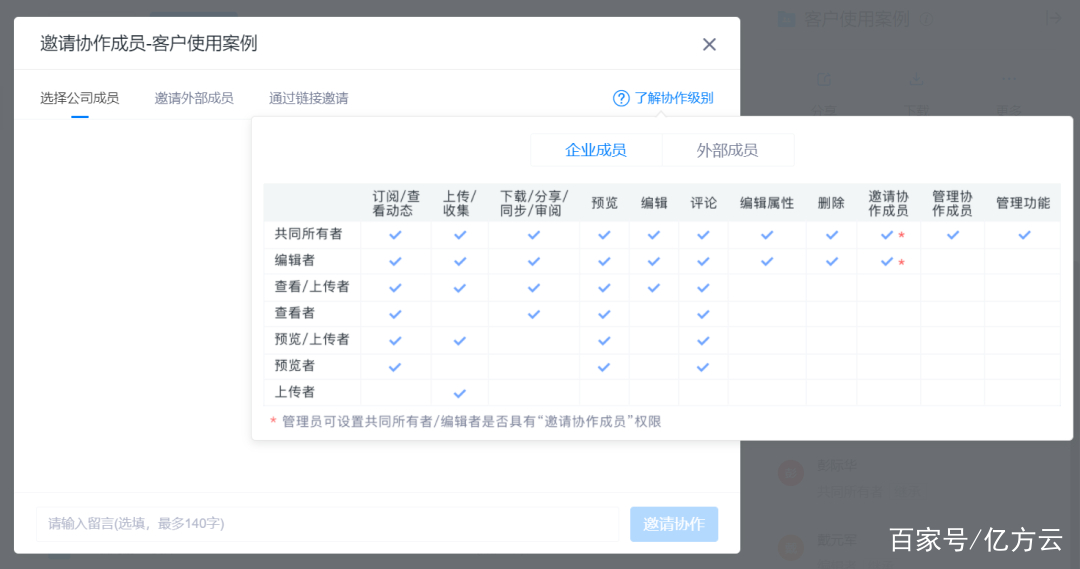Click 编辑者 checkmark under 下载/分享/同步/审阅
This screenshot has height=569, width=1080.
534,262
